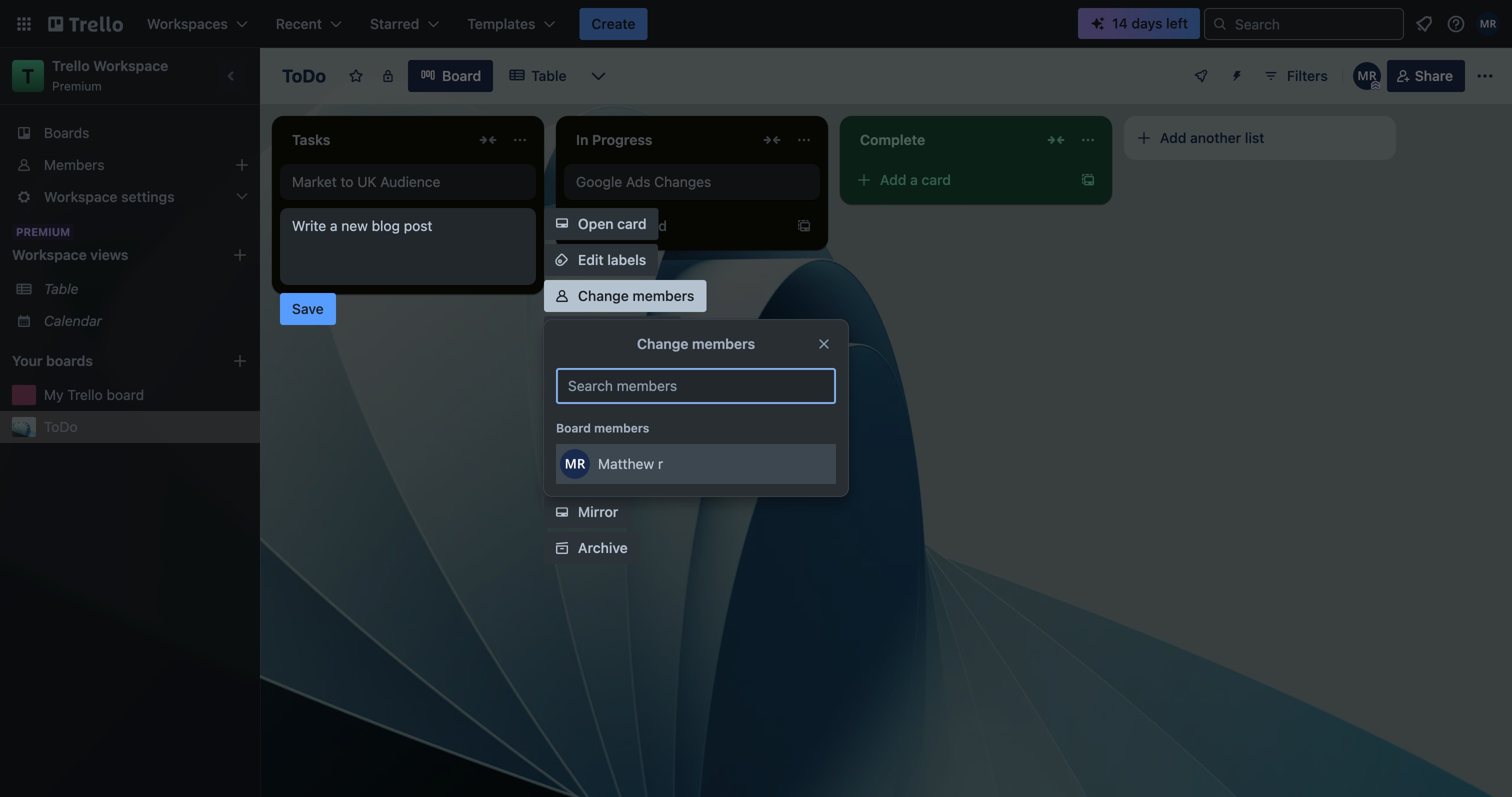Add a workspace member plus icon

241,165
